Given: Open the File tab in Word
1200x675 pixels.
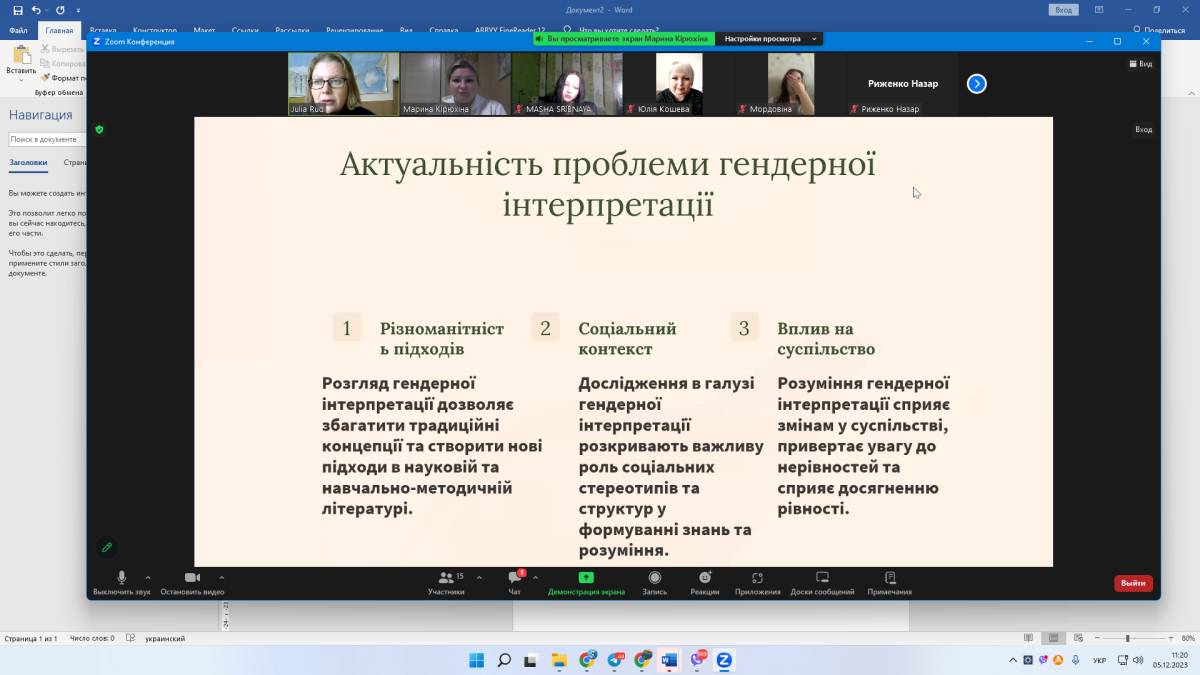Looking at the screenshot, I should click(x=18, y=31).
